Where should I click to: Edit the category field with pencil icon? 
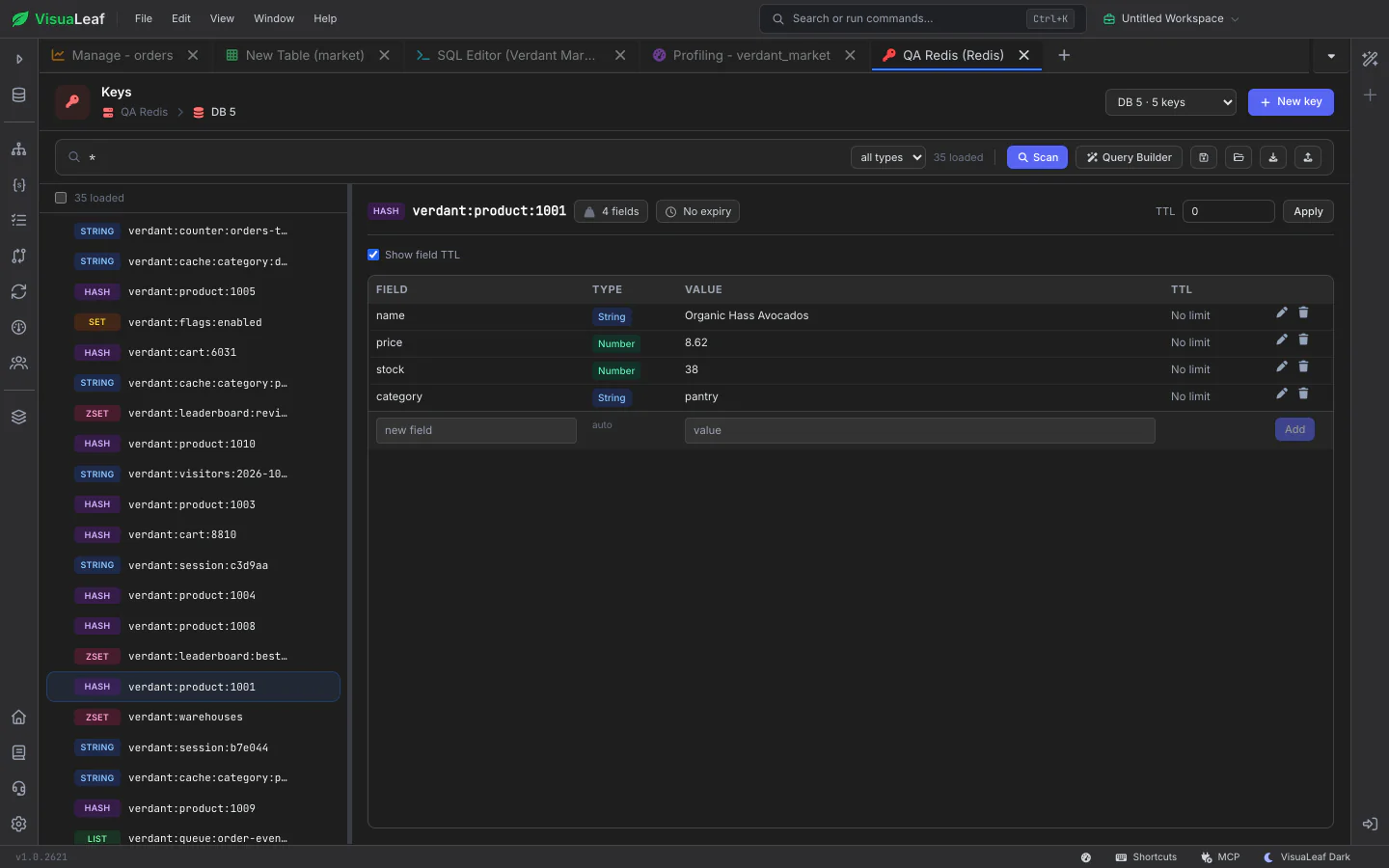[x=1282, y=393]
